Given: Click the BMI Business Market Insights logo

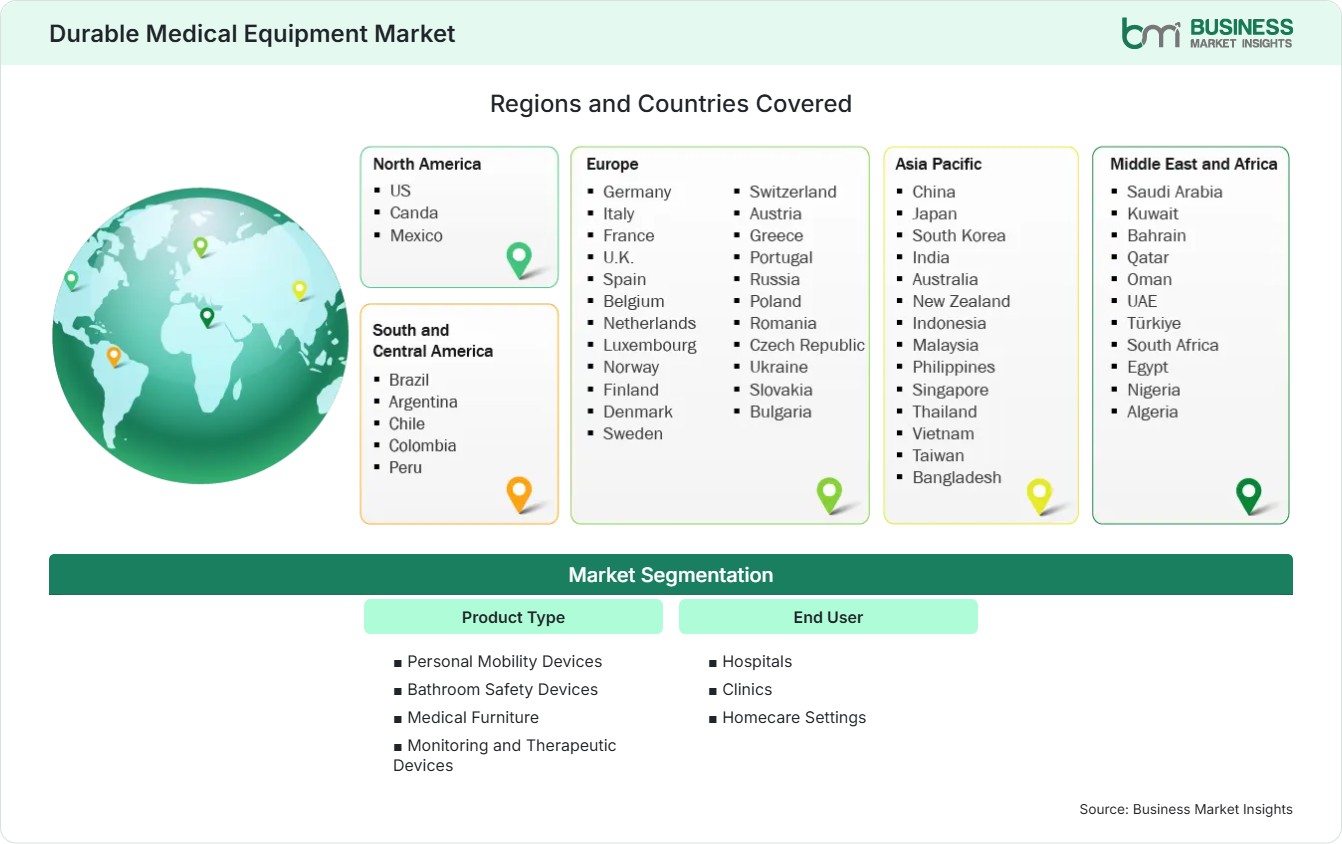Looking at the screenshot, I should click(1207, 33).
